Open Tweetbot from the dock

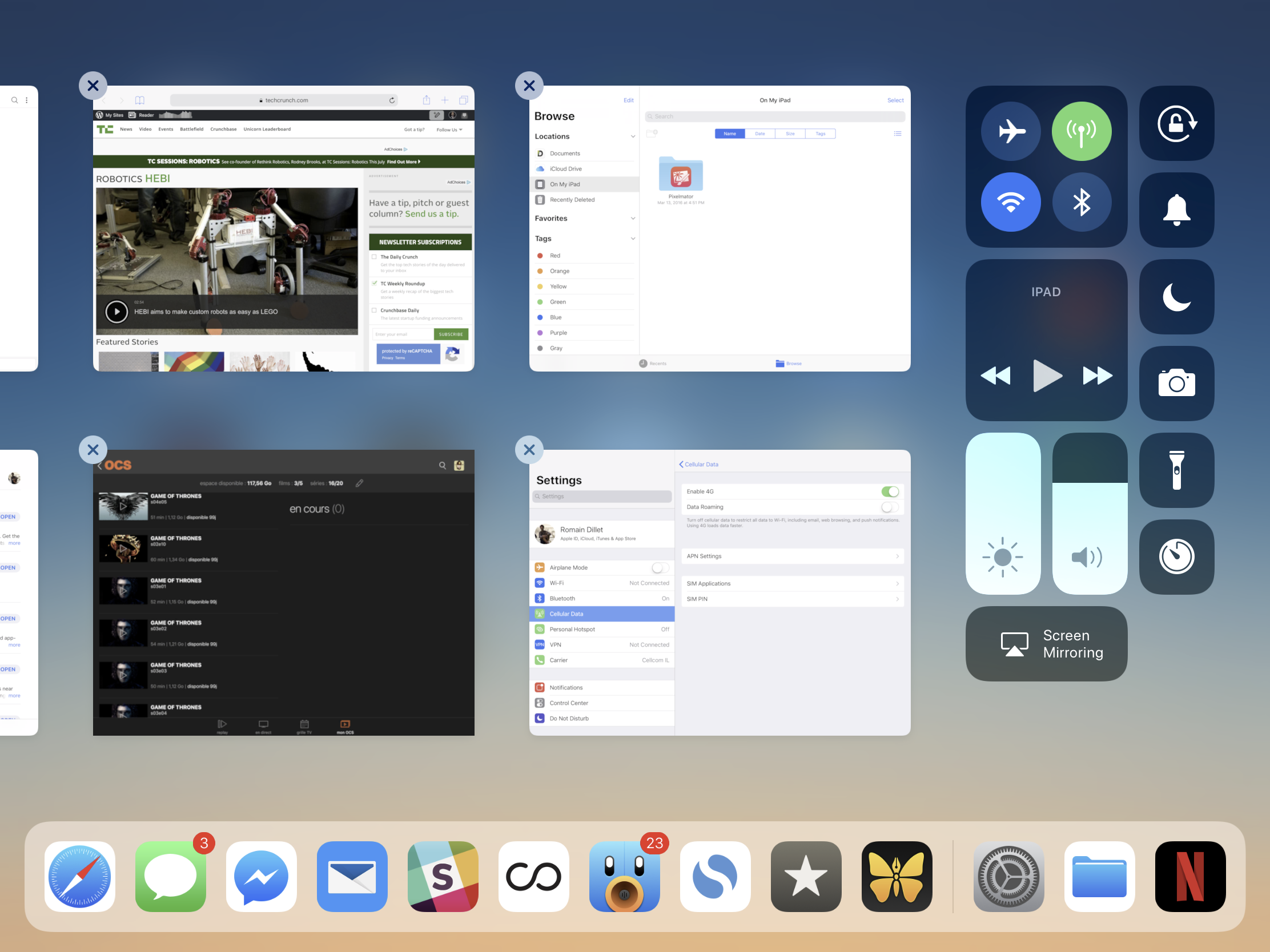pos(624,876)
